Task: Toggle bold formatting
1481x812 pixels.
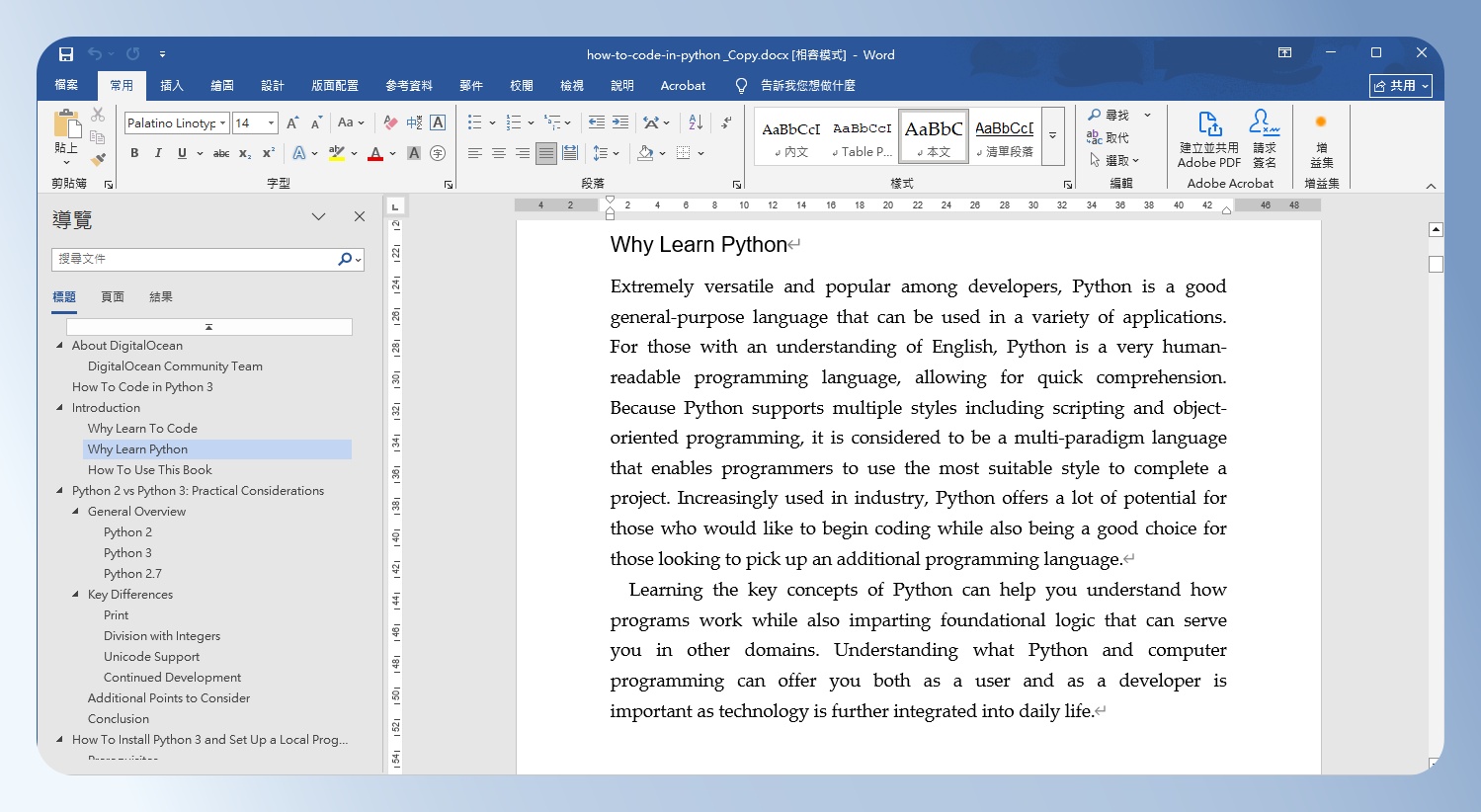Action: [x=134, y=153]
